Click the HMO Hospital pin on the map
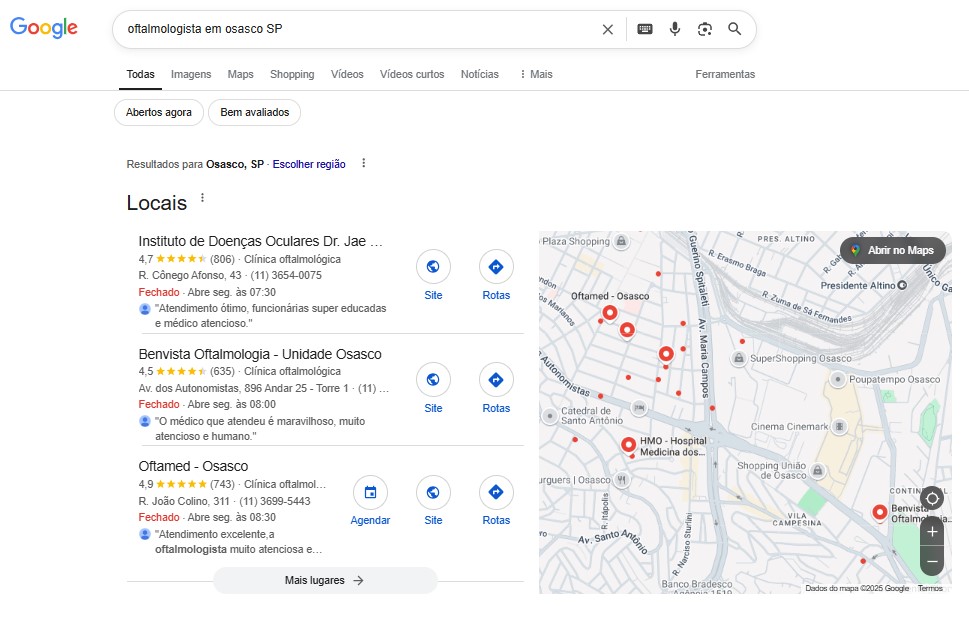 click(628, 445)
